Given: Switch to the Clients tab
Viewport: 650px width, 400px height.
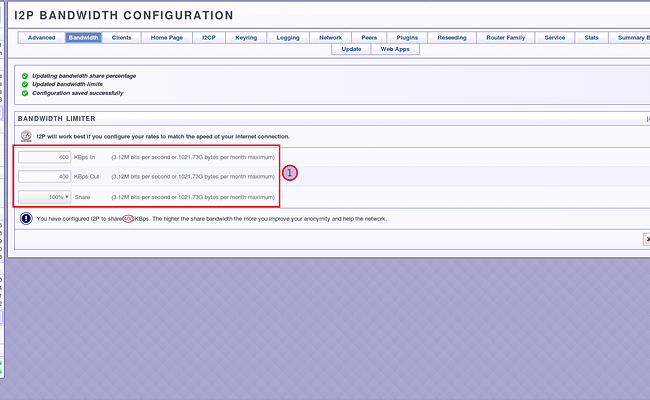Looking at the screenshot, I should point(121,37).
